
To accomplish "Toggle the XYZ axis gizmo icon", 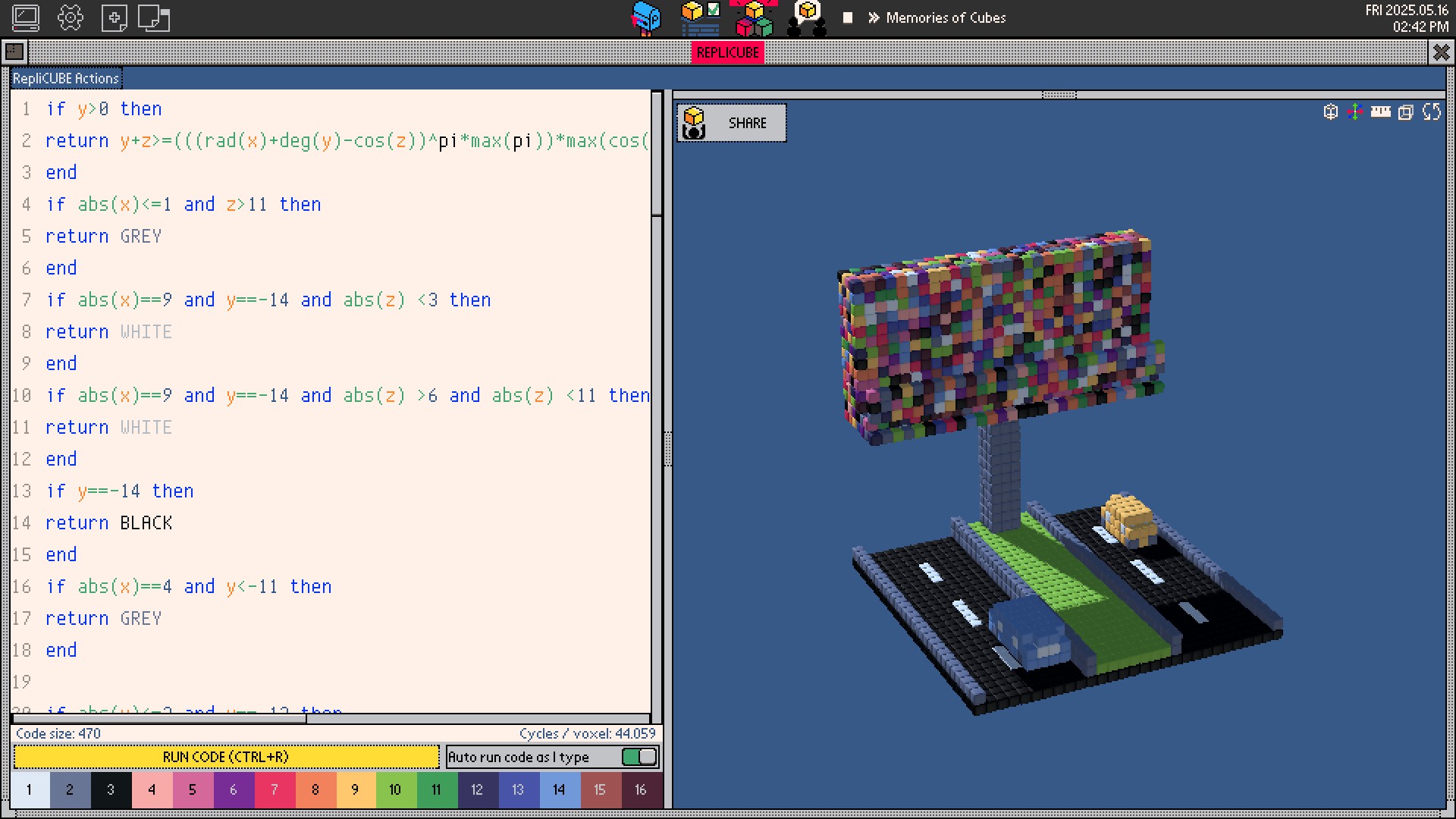I will click(x=1355, y=112).
